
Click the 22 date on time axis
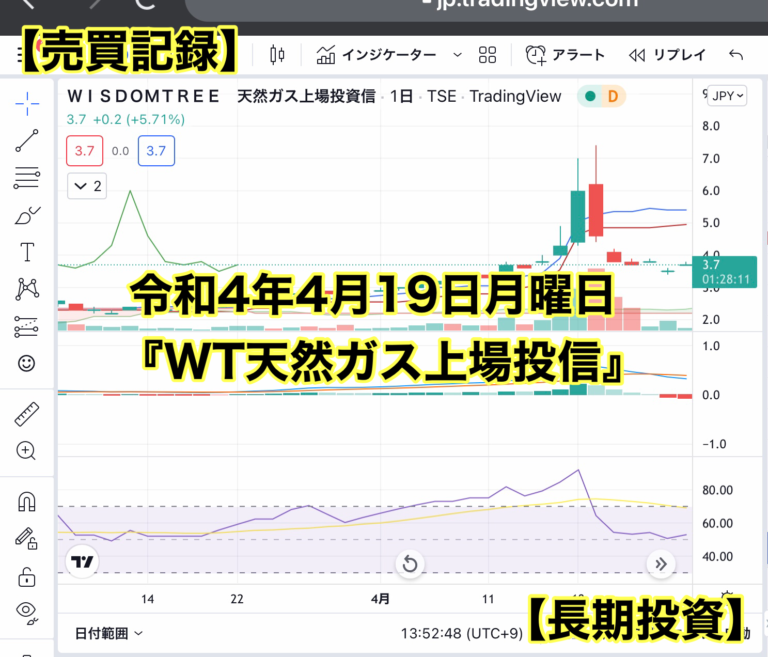pos(237,599)
